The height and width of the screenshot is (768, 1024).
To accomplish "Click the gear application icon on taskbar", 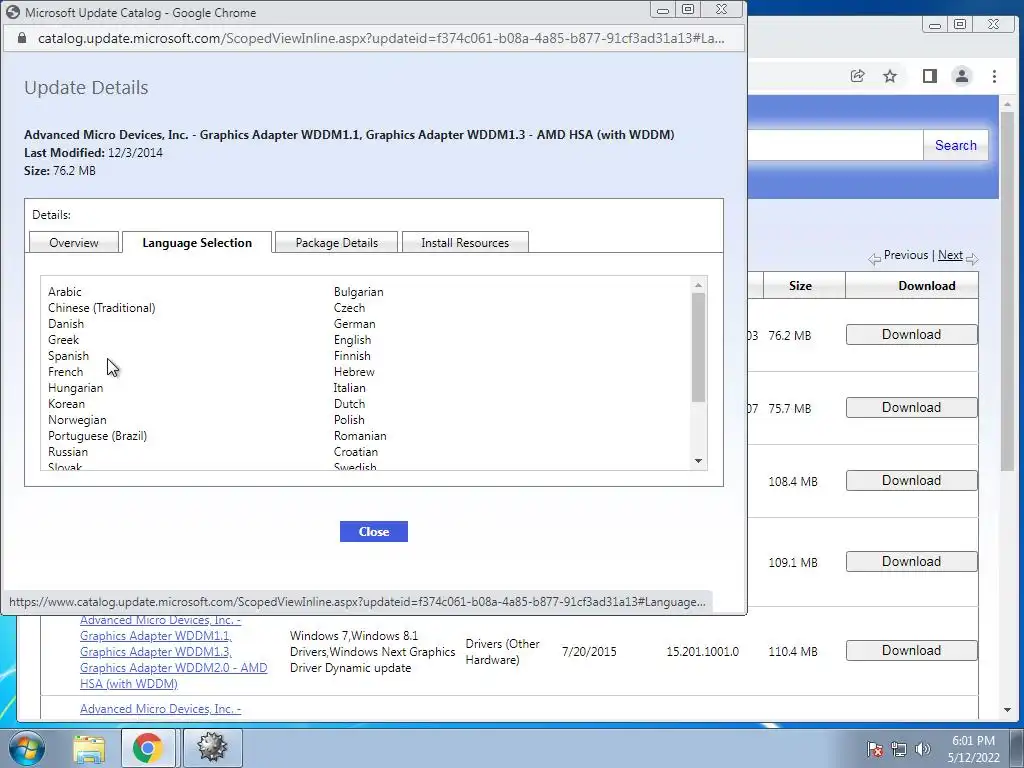I will coord(212,748).
